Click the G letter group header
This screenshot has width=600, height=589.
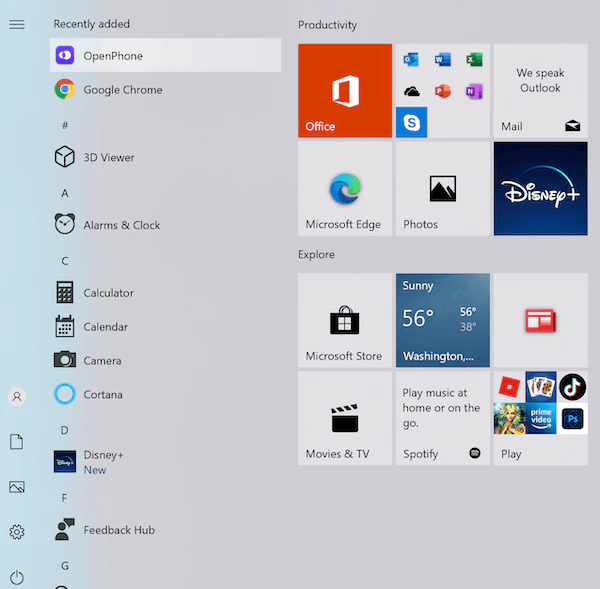pyautogui.click(x=65, y=566)
